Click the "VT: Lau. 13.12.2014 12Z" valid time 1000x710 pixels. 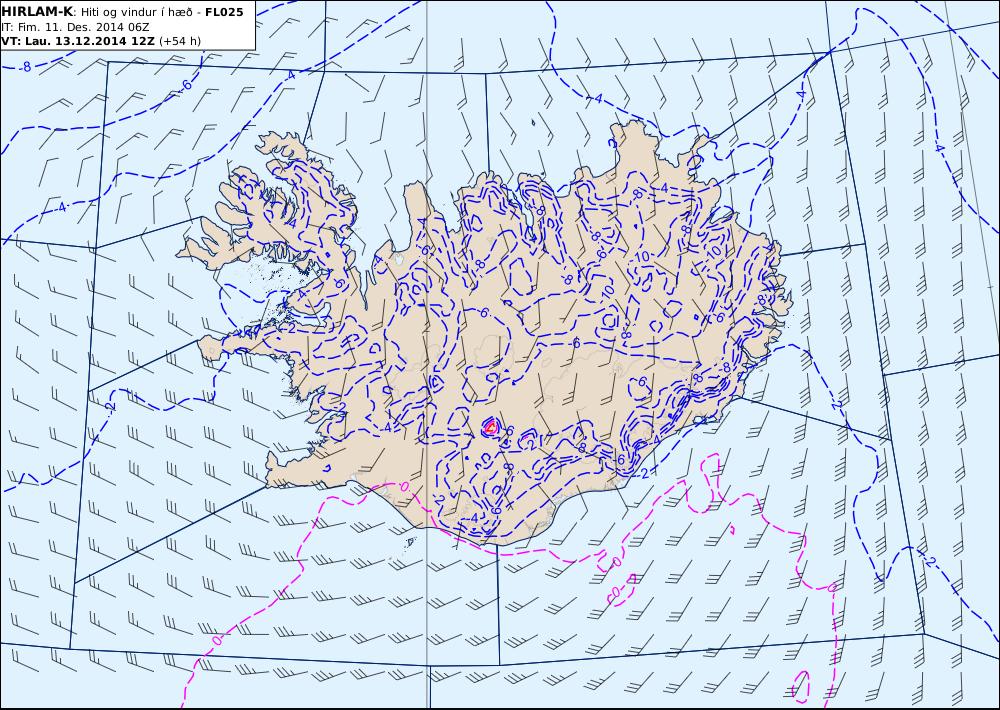(78, 41)
